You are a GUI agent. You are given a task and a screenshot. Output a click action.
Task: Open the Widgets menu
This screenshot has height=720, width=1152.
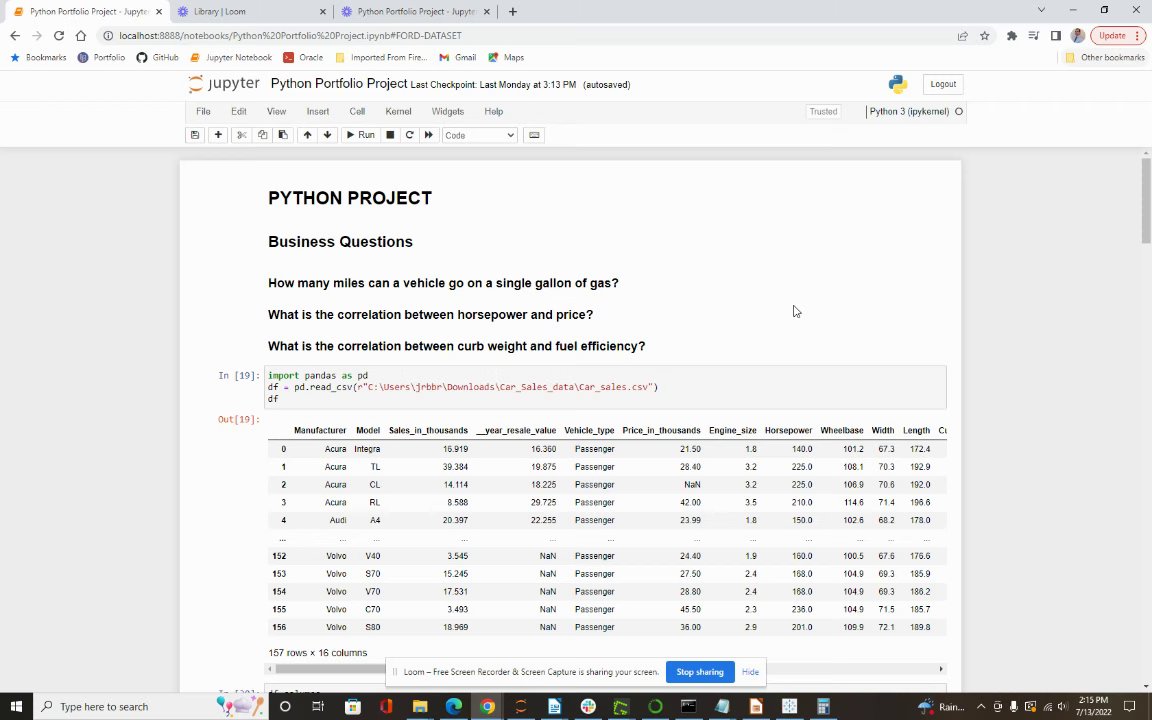pos(447,112)
